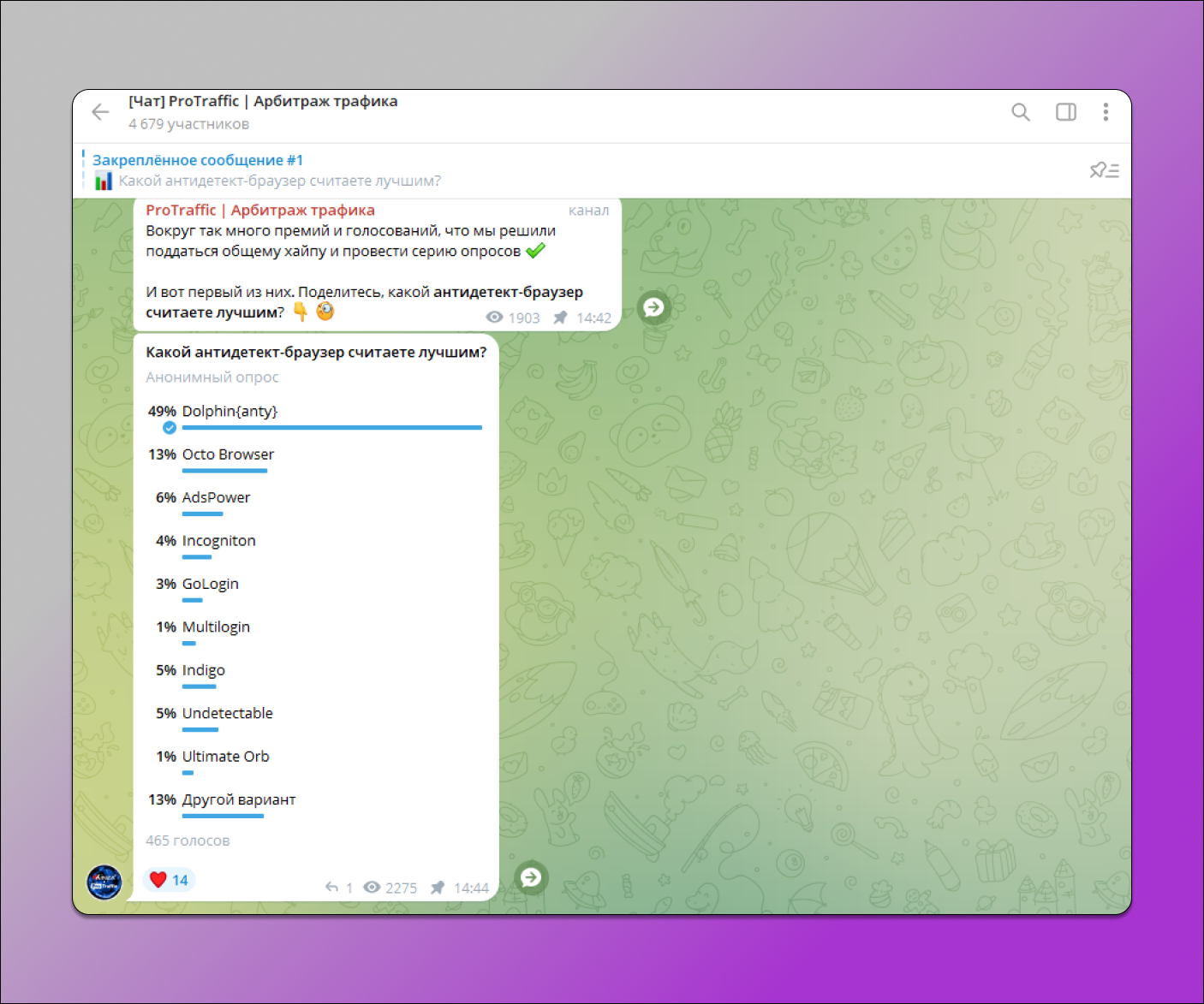Viewport: 1204px width, 1004px height.
Task: Click the split-view panel icon in the header
Action: tap(1065, 112)
